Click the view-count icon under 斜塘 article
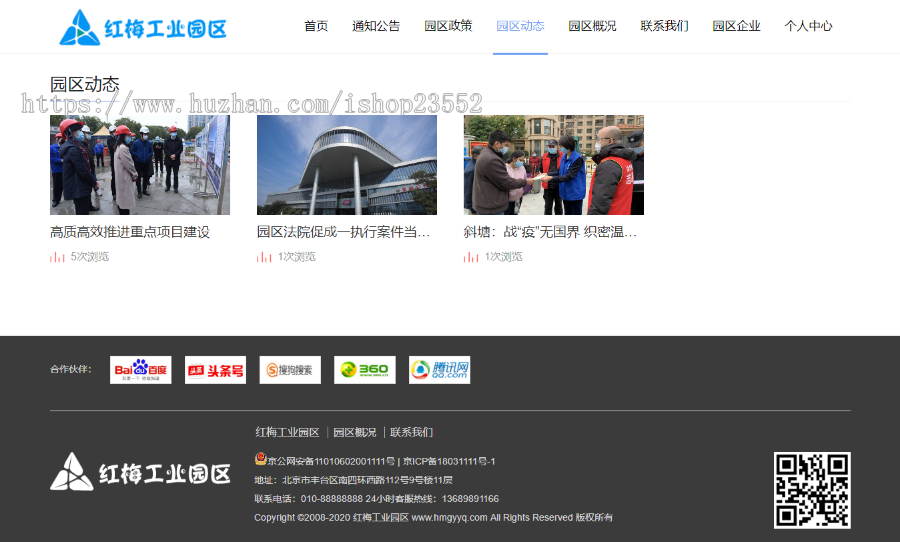The image size is (900, 542). [x=471, y=257]
